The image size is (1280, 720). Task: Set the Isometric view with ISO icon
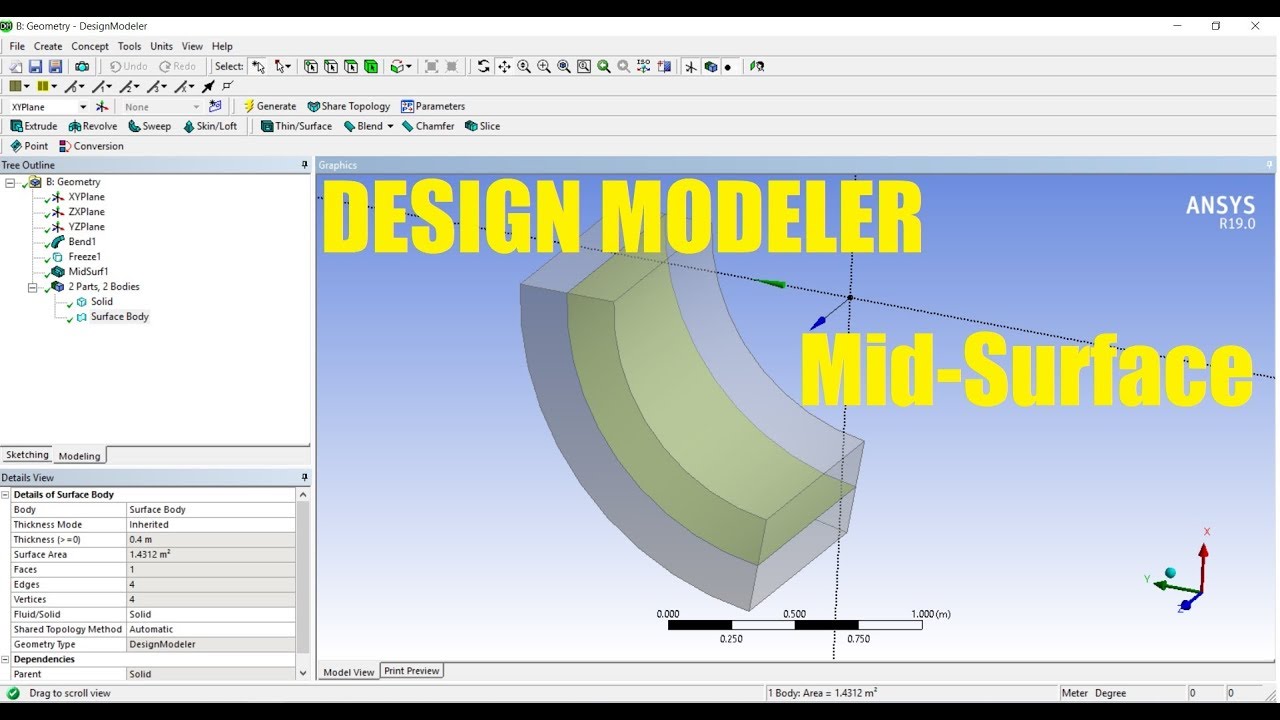tap(644, 66)
